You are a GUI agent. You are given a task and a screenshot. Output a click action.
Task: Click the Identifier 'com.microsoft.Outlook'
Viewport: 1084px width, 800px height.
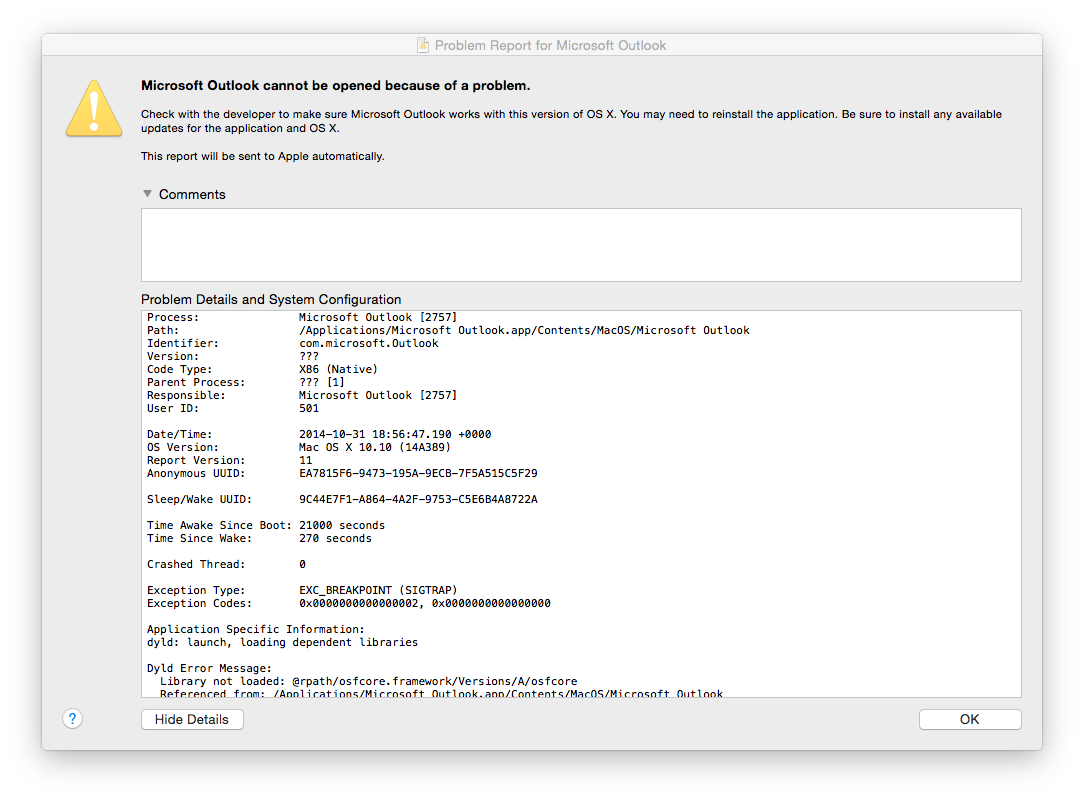[x=368, y=344]
